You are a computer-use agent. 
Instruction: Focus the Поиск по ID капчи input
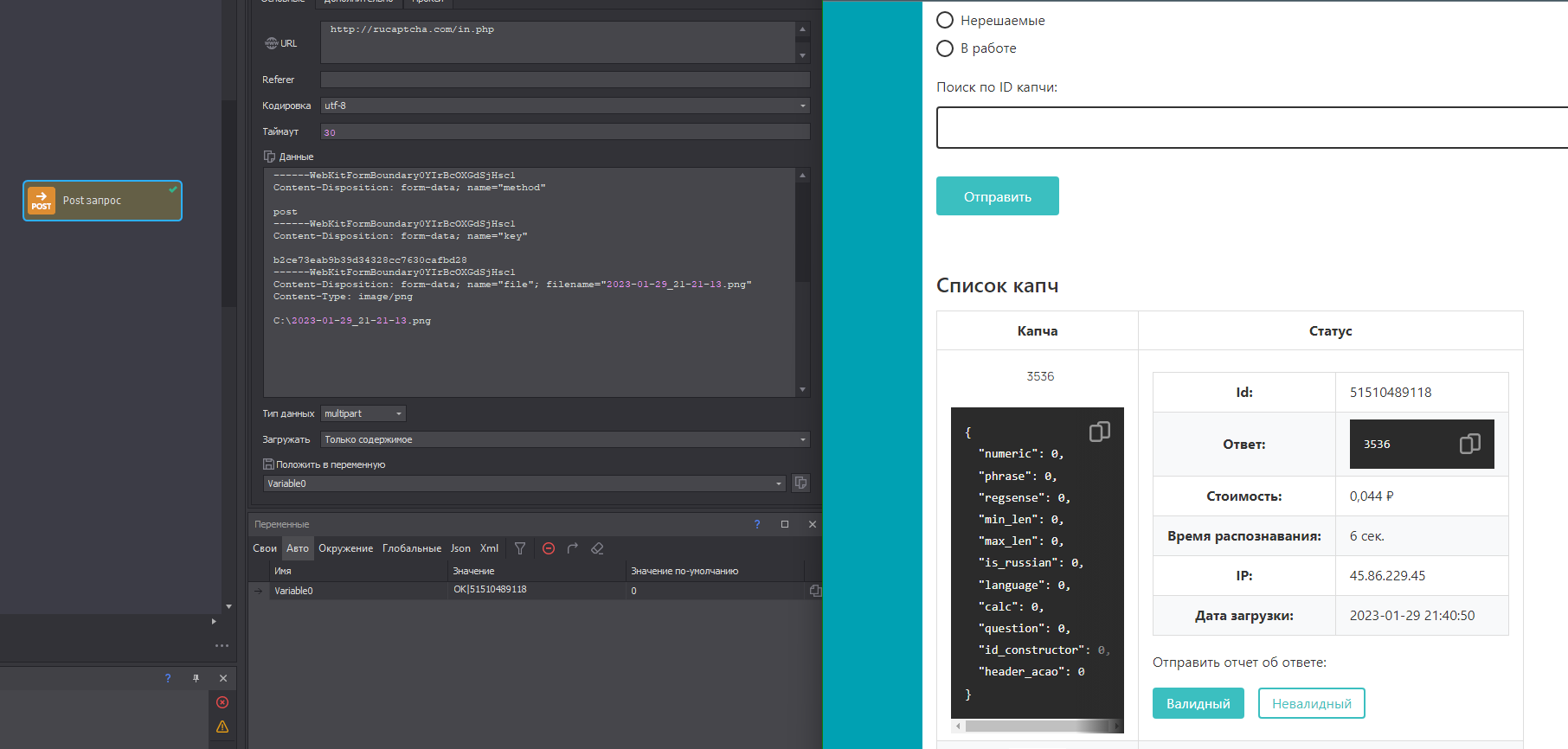[x=1252, y=128]
